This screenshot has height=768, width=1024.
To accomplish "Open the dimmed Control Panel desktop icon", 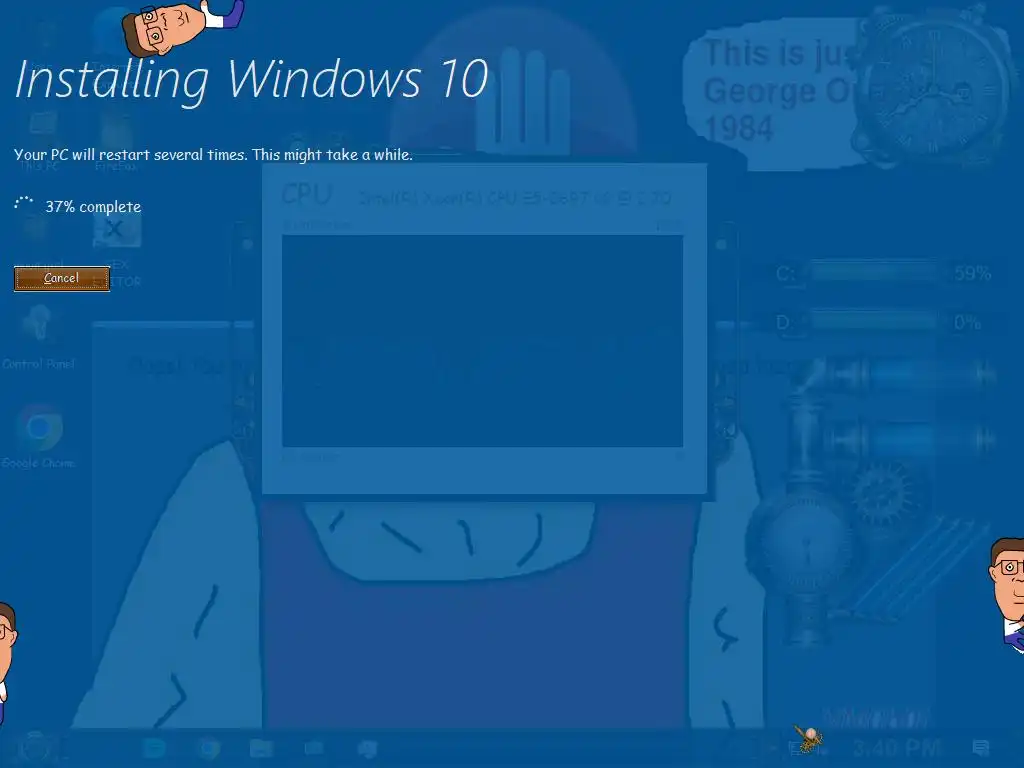I will click(x=38, y=338).
